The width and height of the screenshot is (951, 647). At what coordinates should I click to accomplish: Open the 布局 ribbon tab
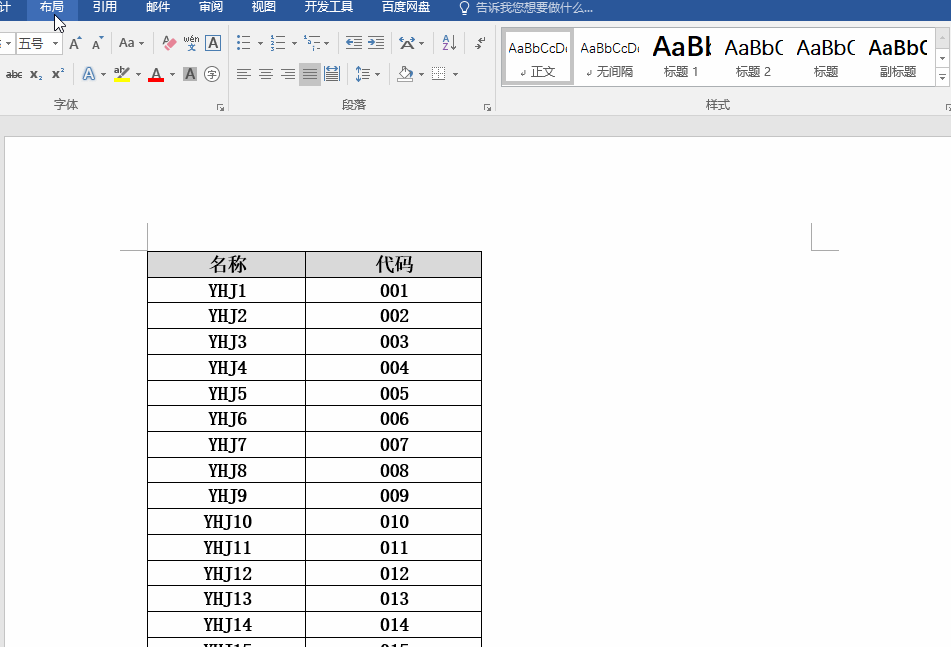[x=52, y=7]
